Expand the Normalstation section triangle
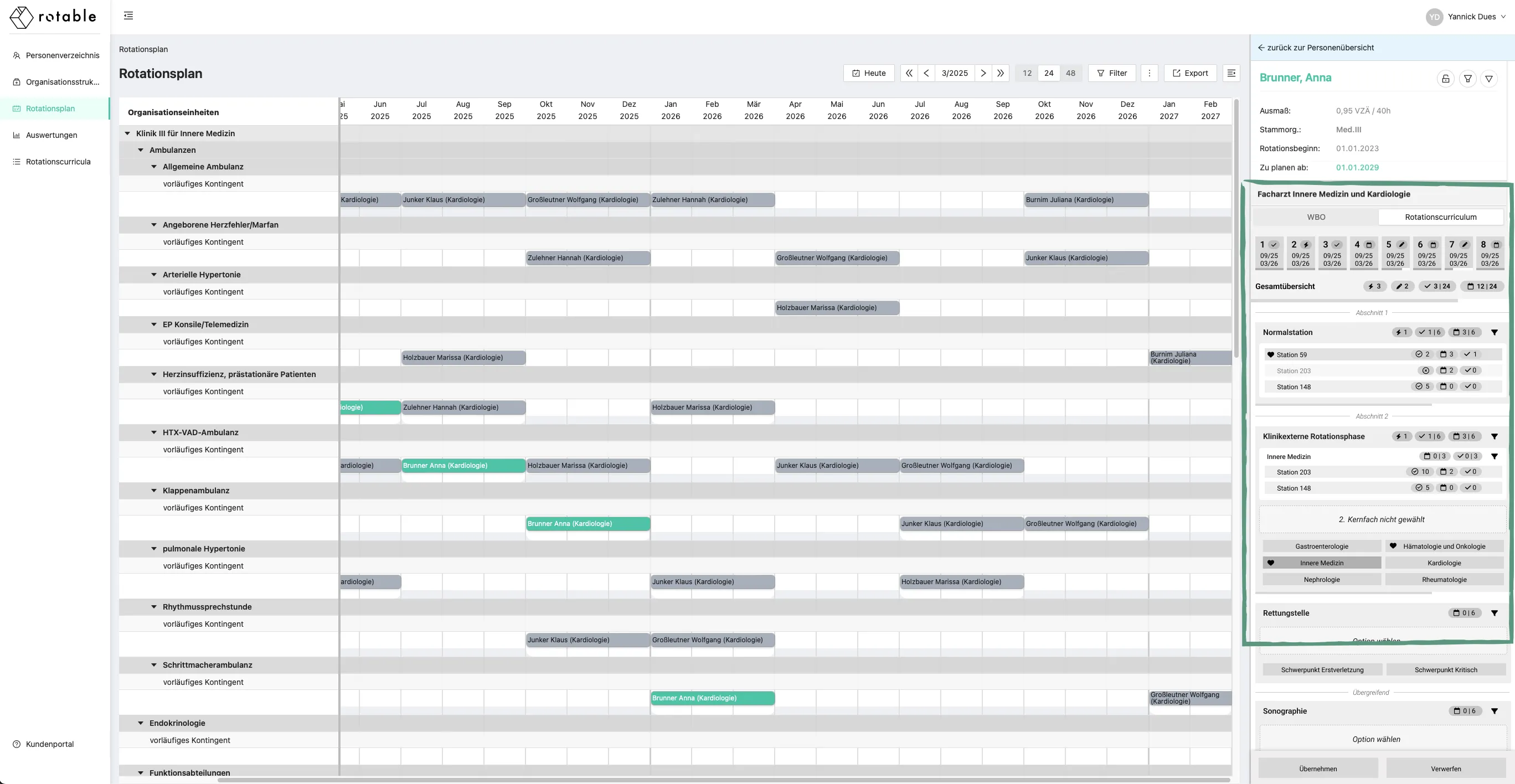This screenshot has height=784, width=1515. (1494, 332)
